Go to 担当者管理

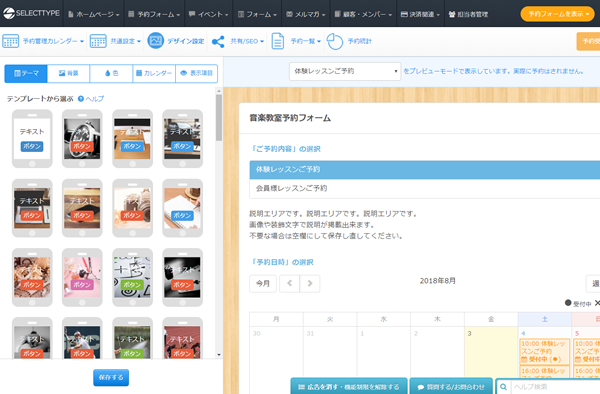468,14
